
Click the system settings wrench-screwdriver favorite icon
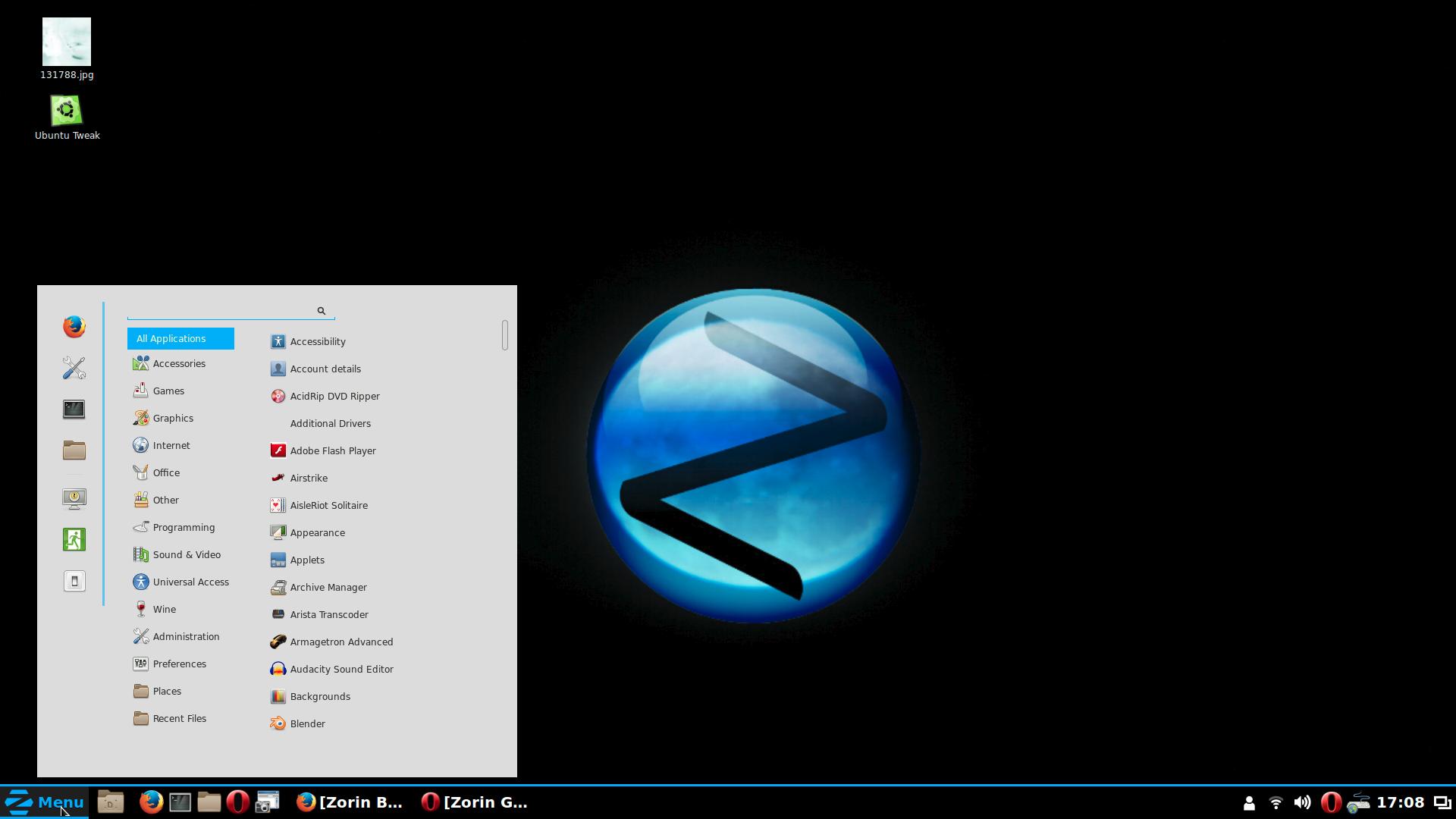pyautogui.click(x=74, y=369)
